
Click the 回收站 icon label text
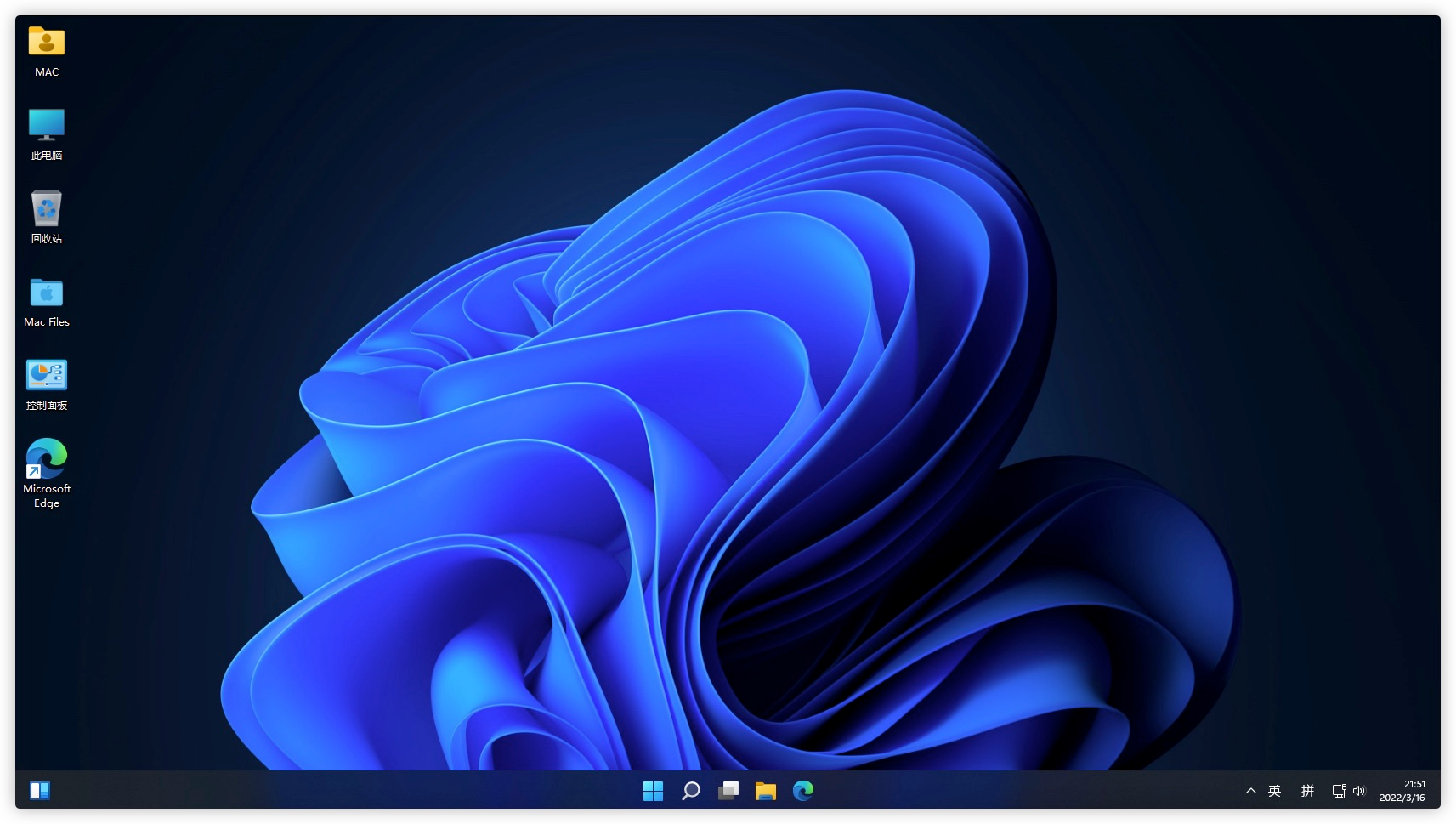pos(47,239)
